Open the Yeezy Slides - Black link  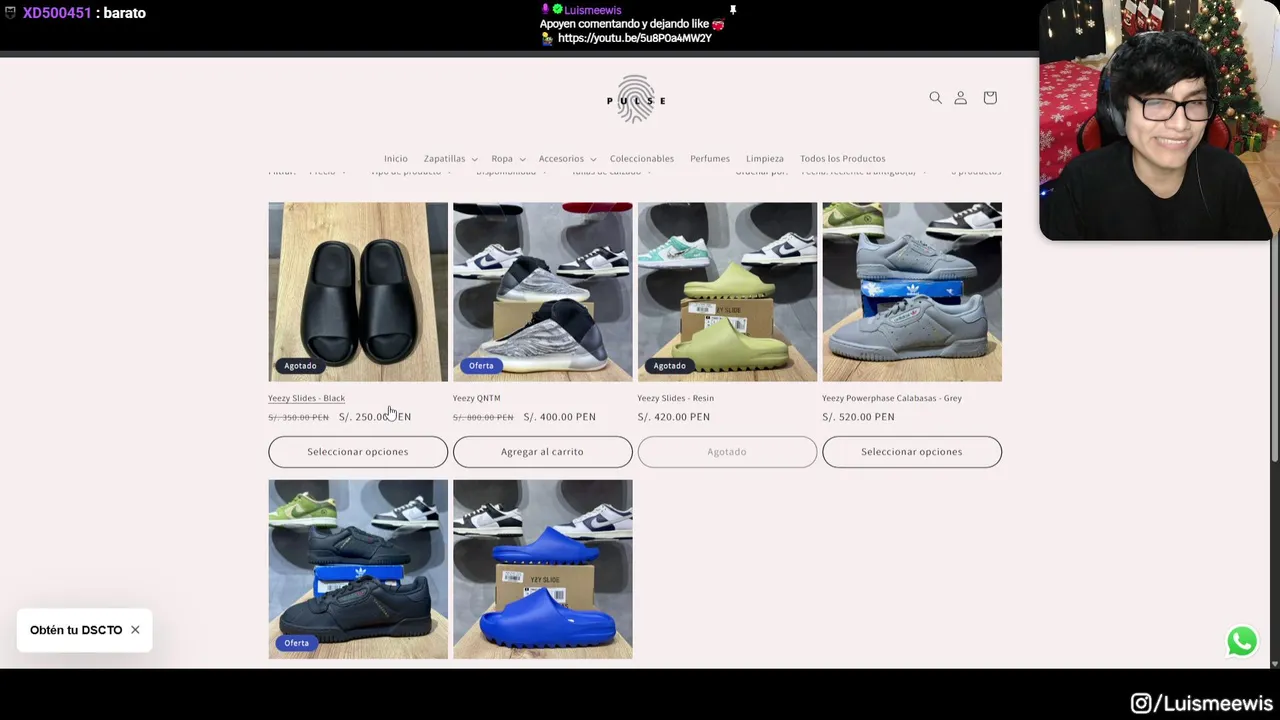coord(306,398)
